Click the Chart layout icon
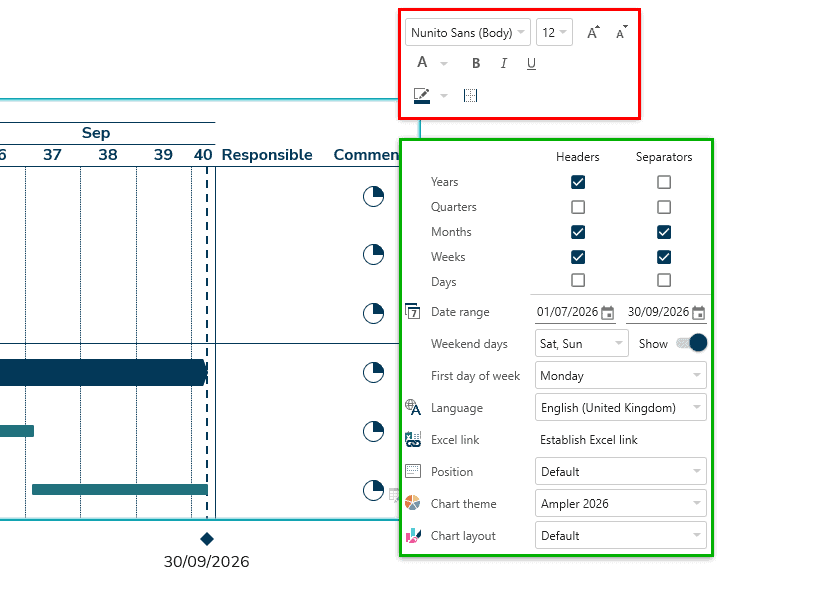 (x=413, y=535)
